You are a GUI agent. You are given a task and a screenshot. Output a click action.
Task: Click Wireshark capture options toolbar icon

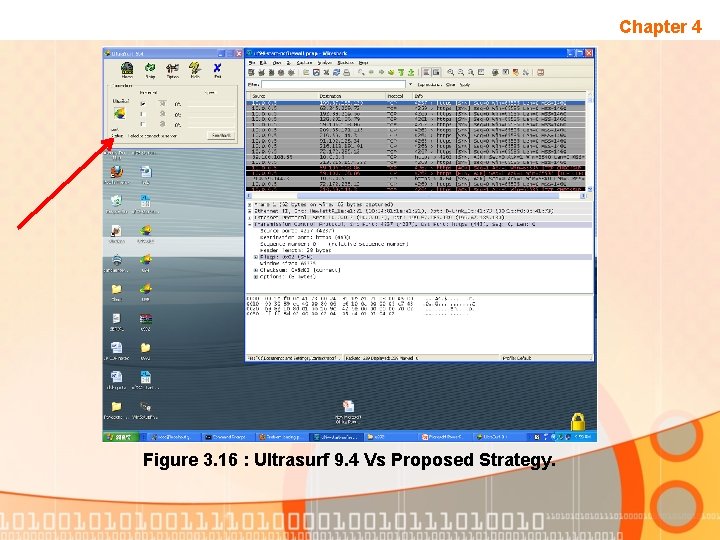261,73
